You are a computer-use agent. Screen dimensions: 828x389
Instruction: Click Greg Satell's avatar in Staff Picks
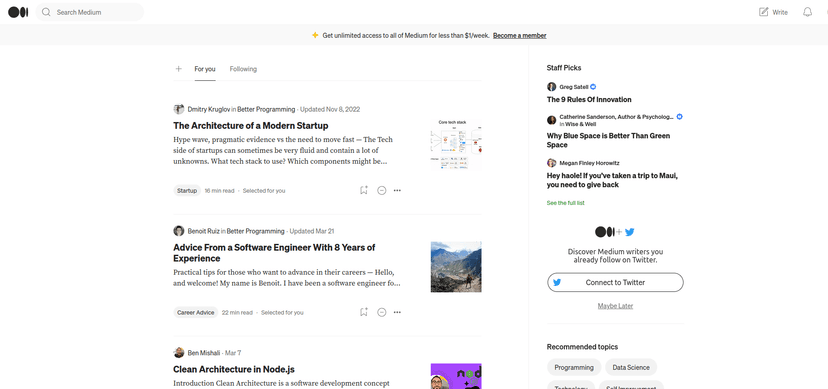click(x=551, y=87)
